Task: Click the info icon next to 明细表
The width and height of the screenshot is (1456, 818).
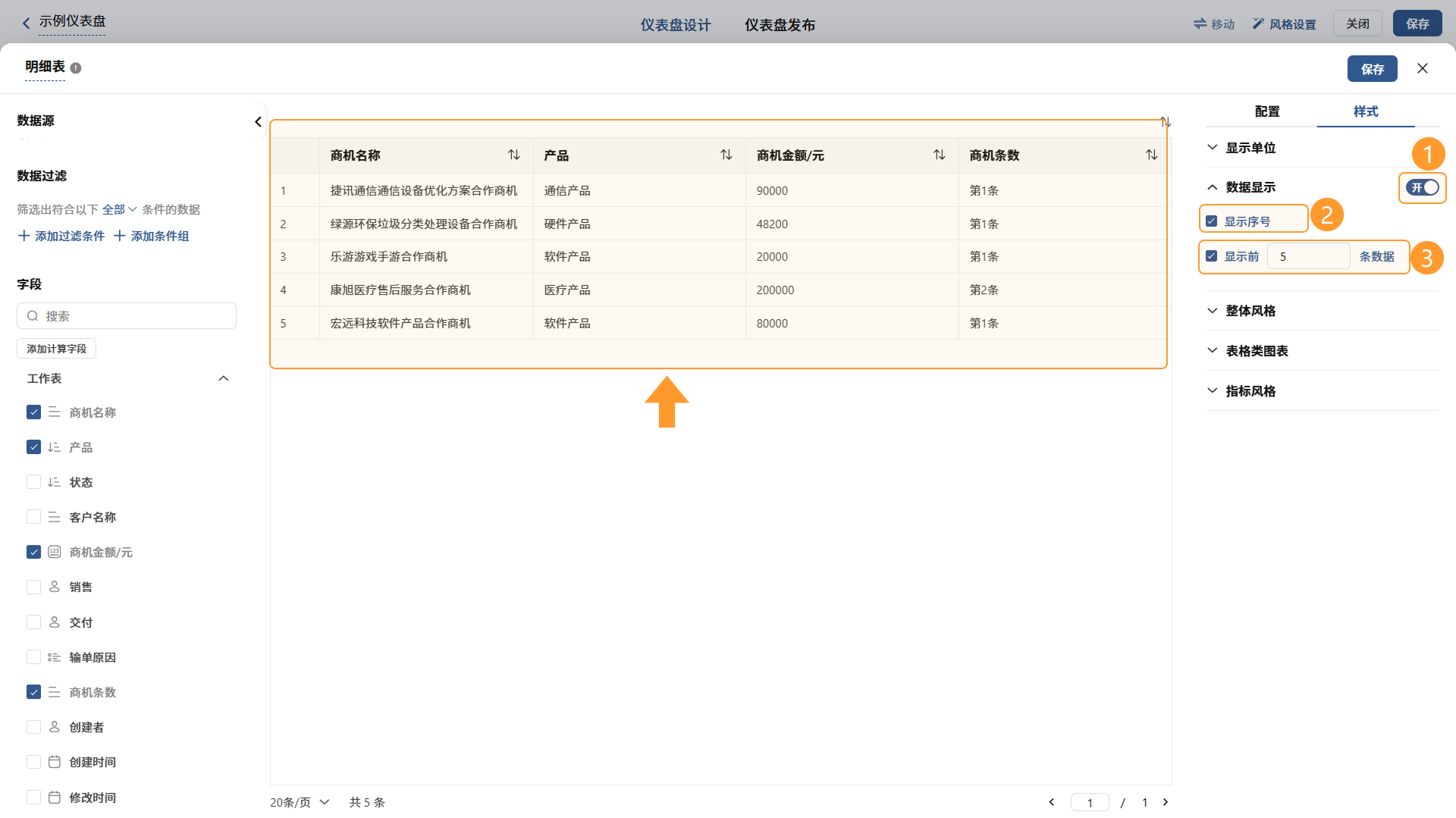Action: pyautogui.click(x=76, y=68)
